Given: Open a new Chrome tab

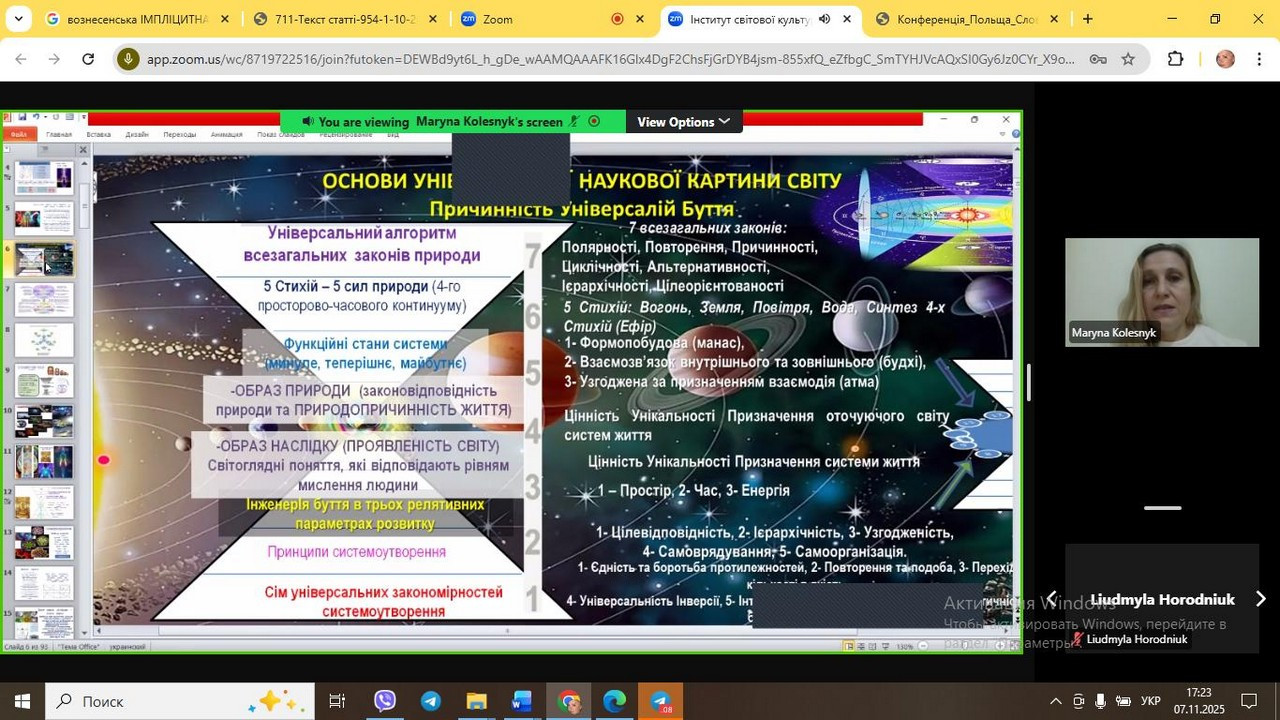Looking at the screenshot, I should point(1088,19).
